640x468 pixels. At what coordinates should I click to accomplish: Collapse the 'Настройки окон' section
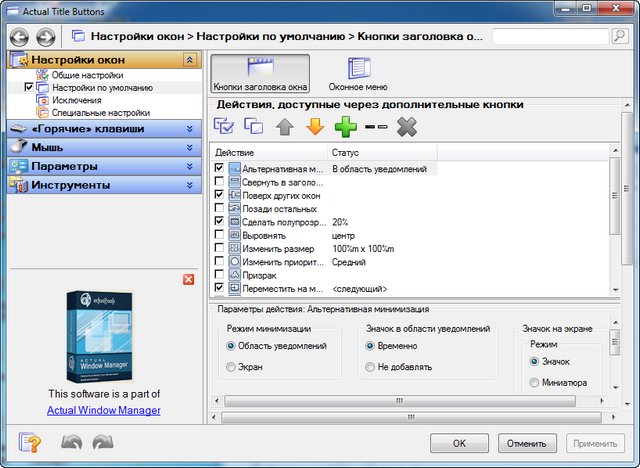pos(189,61)
